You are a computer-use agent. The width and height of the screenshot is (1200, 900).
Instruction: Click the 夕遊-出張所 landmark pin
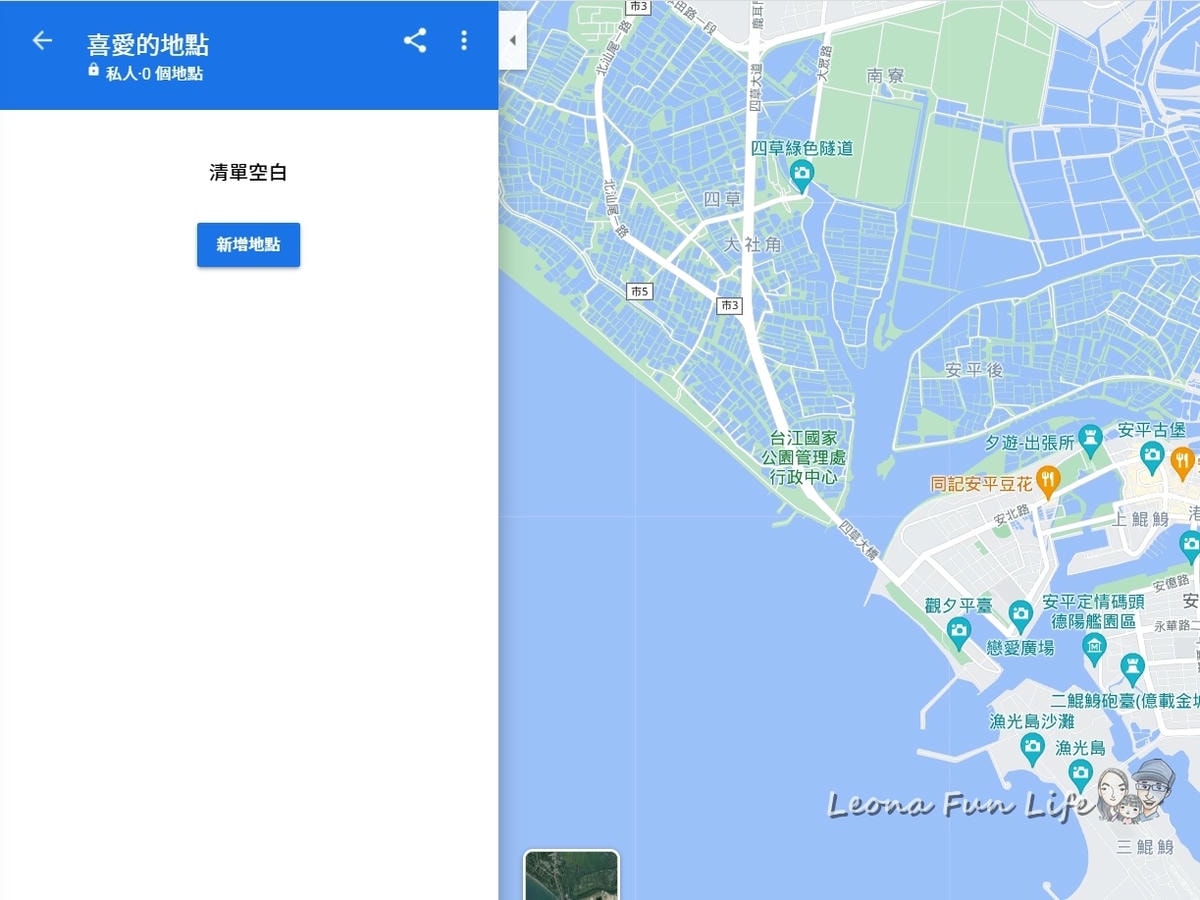[1091, 439]
